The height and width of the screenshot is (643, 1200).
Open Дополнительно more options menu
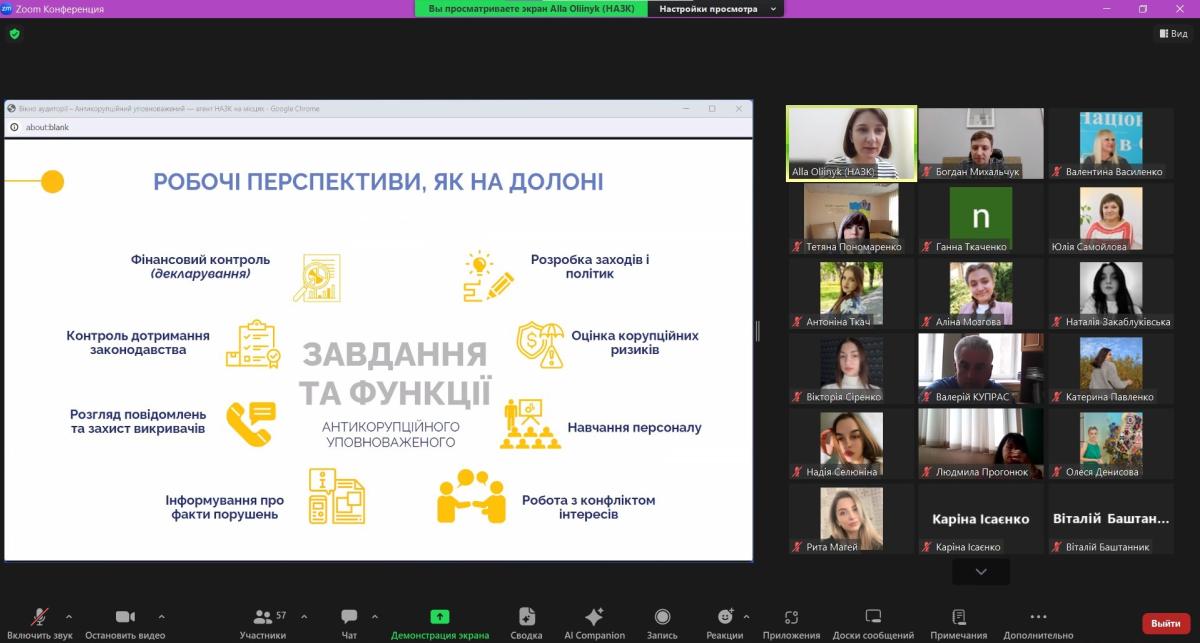[1038, 623]
